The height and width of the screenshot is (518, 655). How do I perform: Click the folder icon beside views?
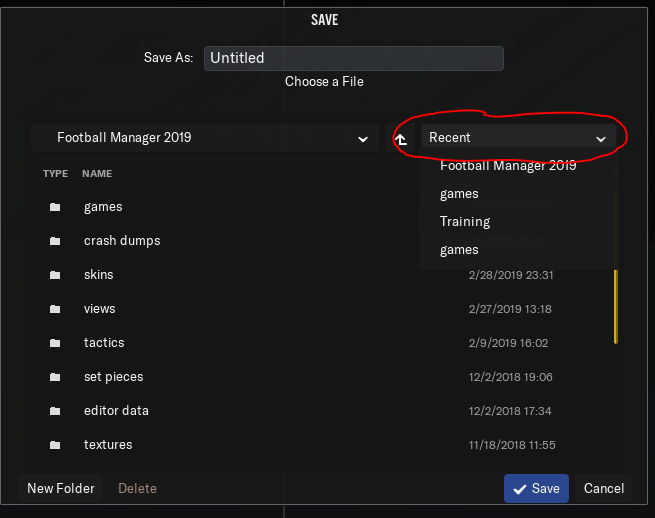55,309
